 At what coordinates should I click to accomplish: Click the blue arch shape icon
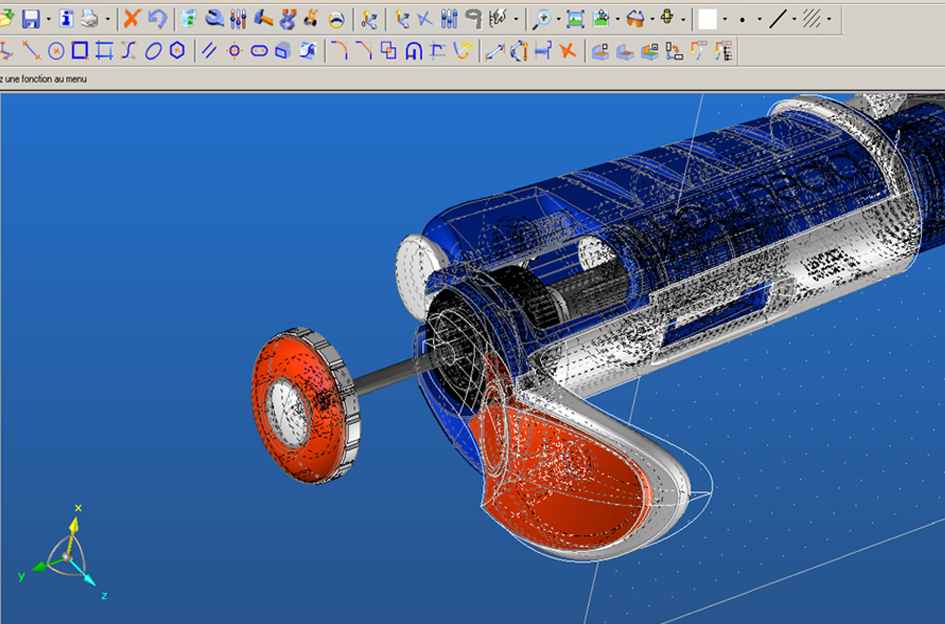click(413, 51)
